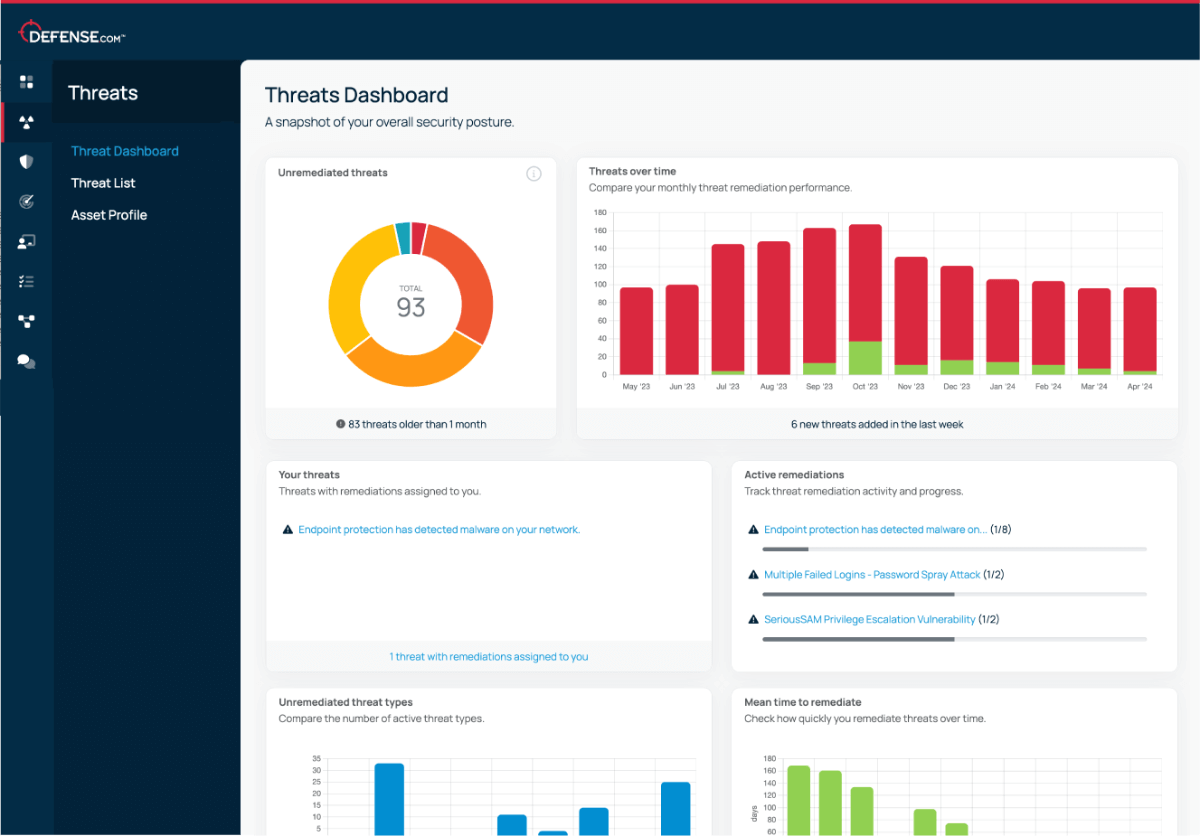
Task: Open the radar scan icon in sidebar
Action: pos(27,201)
